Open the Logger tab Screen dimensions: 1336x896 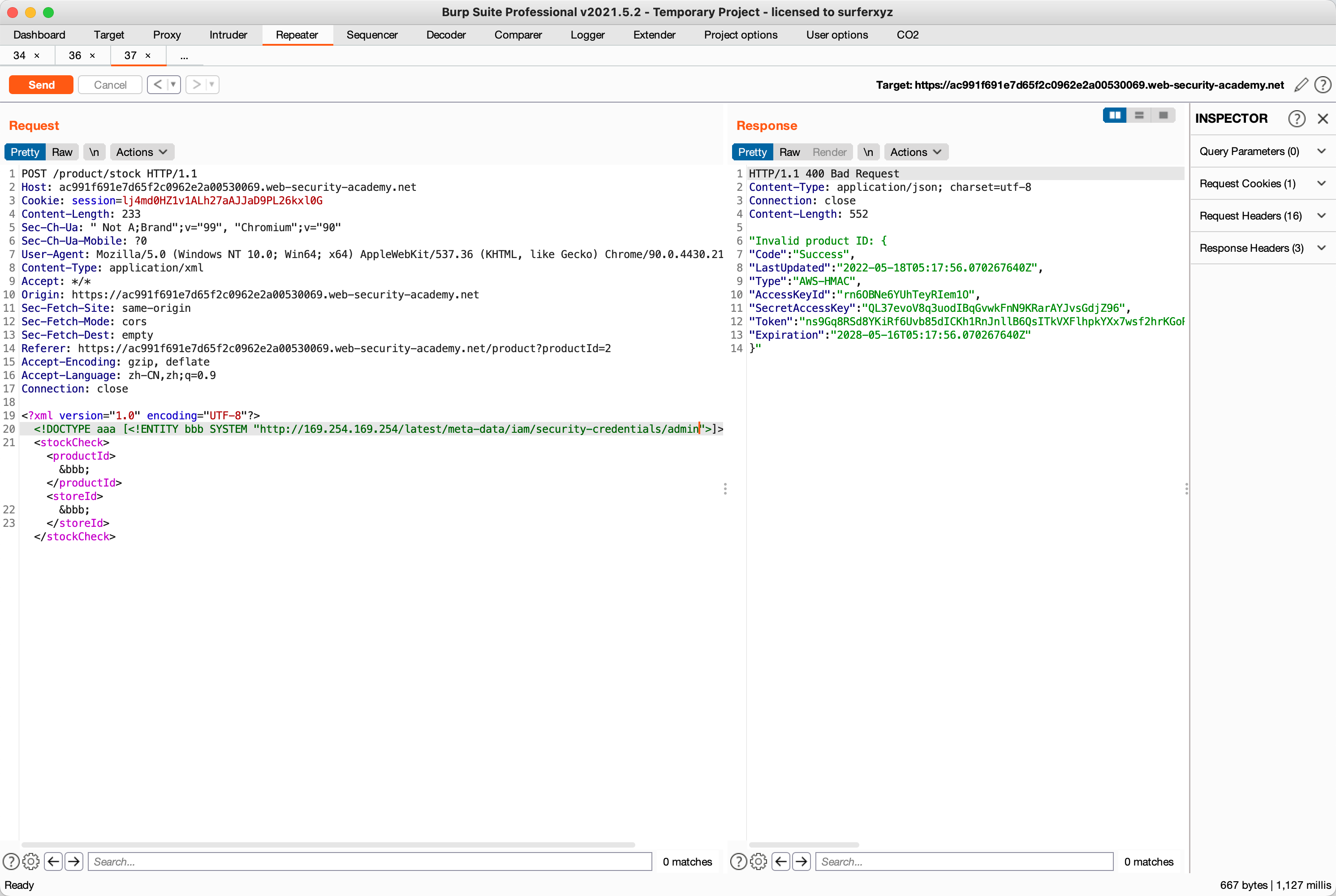click(587, 35)
